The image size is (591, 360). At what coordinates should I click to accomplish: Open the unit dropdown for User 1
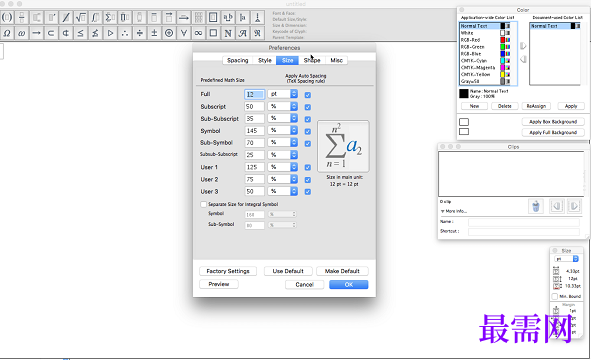pos(283,167)
